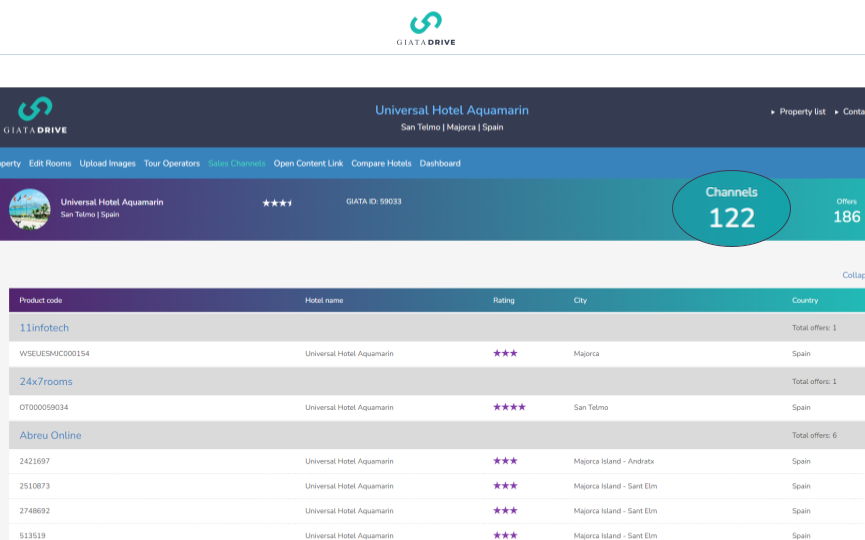Open the Dashboard tab
Image resolution: width=865 pixels, height=540 pixels.
click(440, 163)
